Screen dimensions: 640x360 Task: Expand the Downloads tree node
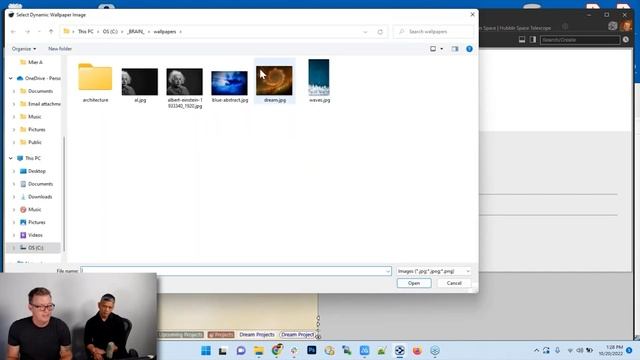[14, 197]
